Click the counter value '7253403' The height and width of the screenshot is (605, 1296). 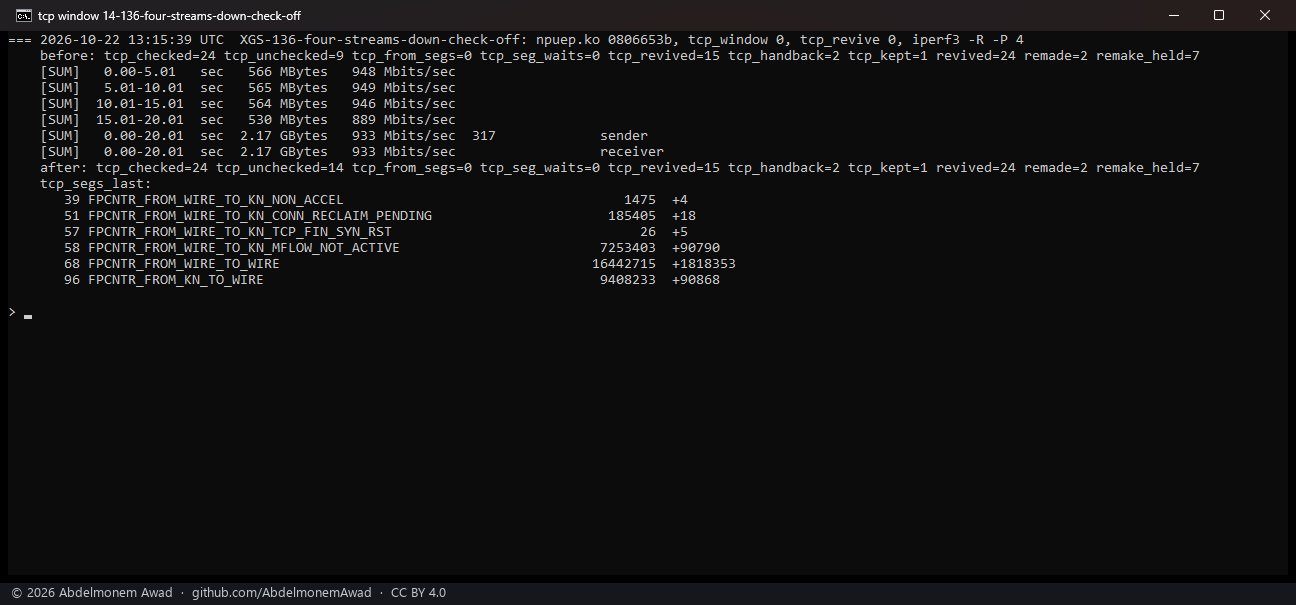point(628,248)
